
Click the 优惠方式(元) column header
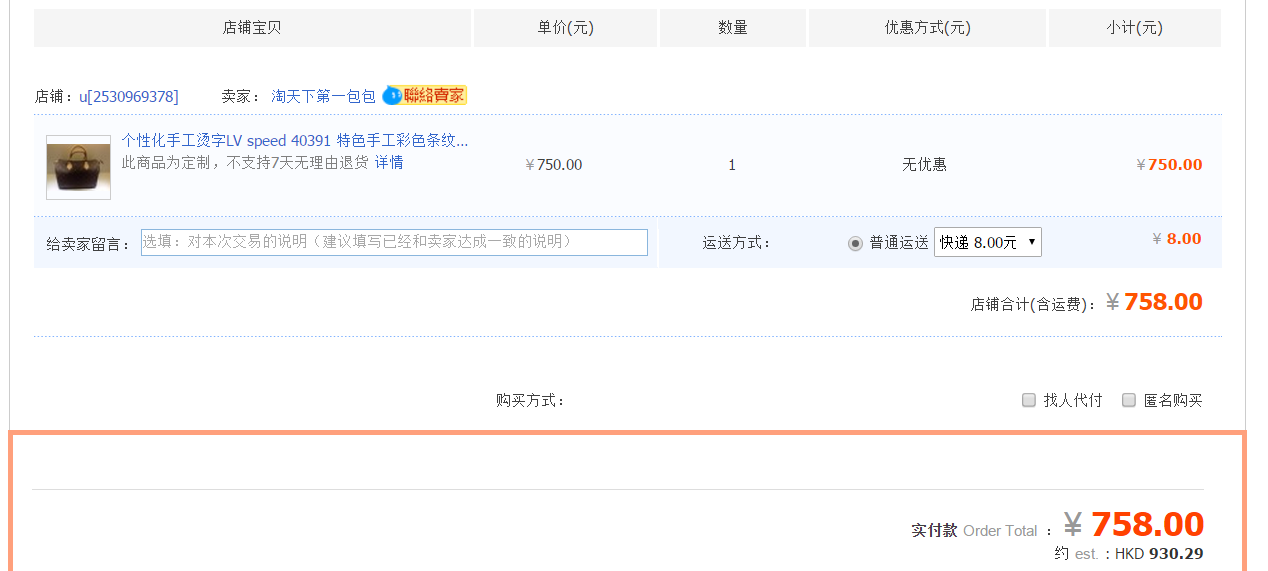click(927, 28)
